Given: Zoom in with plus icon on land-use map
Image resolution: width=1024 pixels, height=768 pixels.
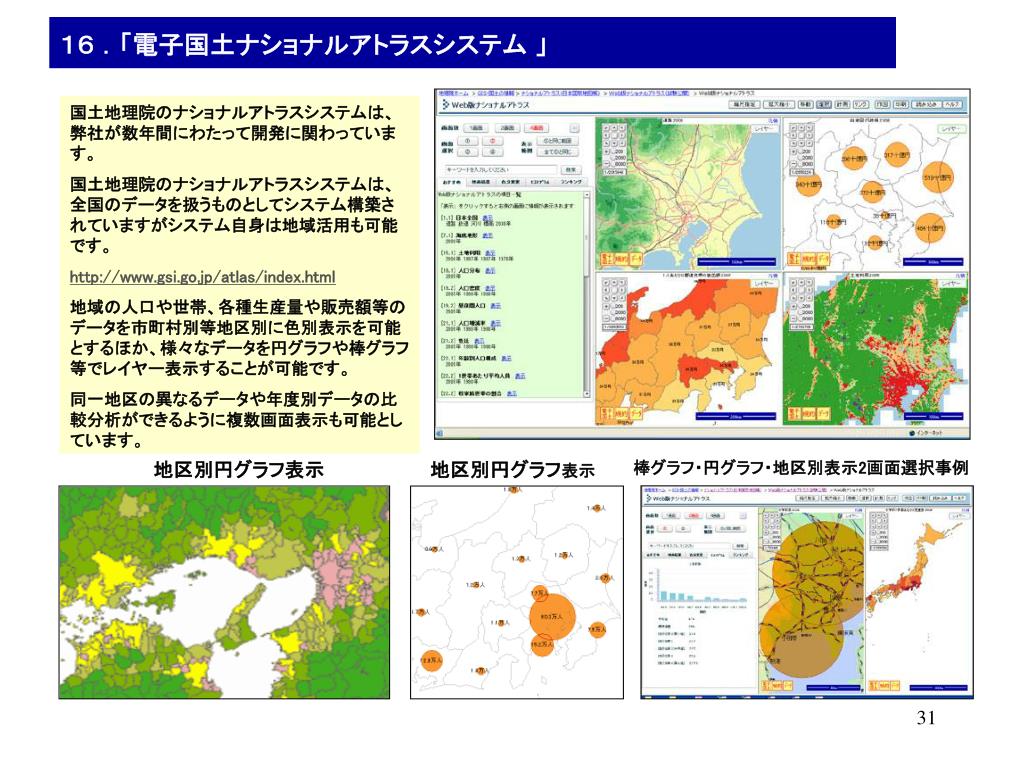Looking at the screenshot, I should (x=794, y=306).
